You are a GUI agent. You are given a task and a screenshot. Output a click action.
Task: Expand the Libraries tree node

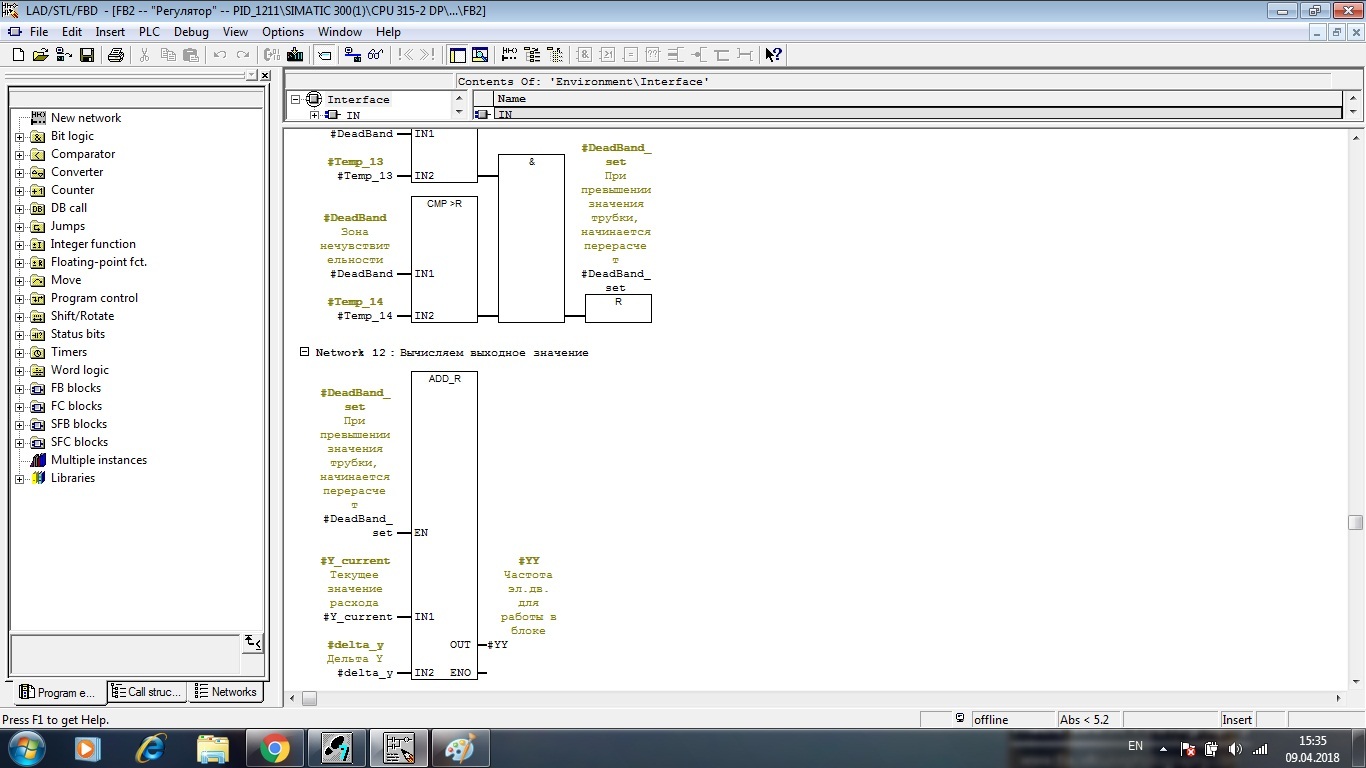click(19, 478)
